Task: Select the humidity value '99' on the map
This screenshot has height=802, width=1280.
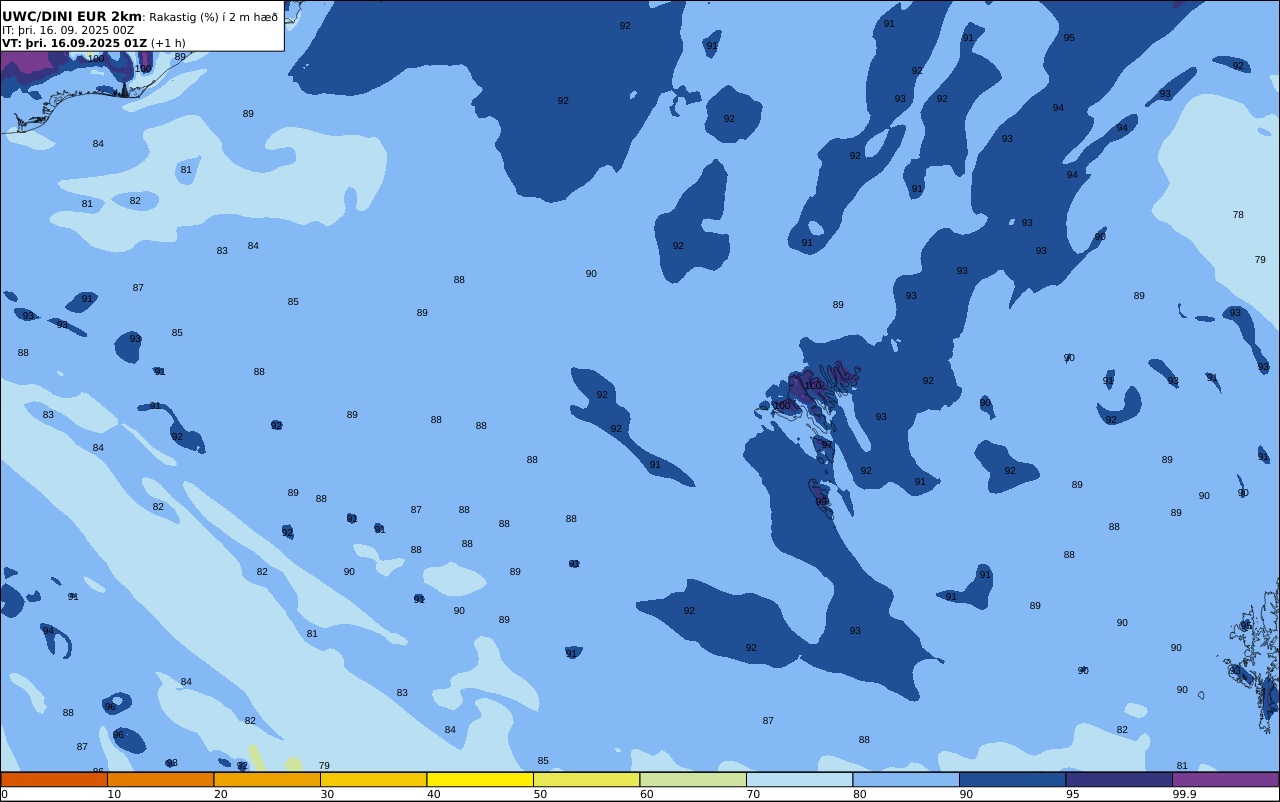Action: [x=821, y=501]
